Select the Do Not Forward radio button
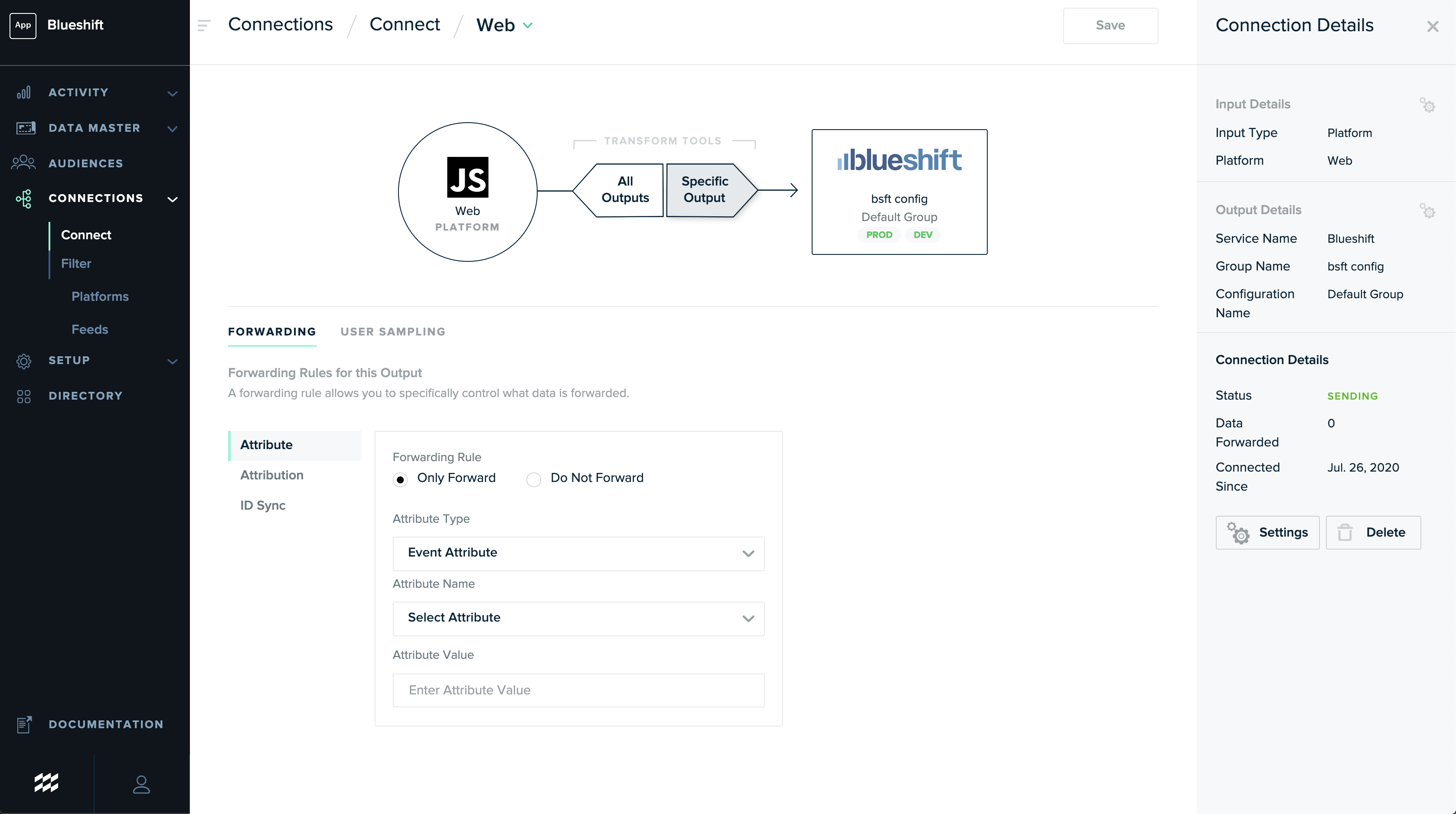1456x814 pixels. (x=534, y=479)
